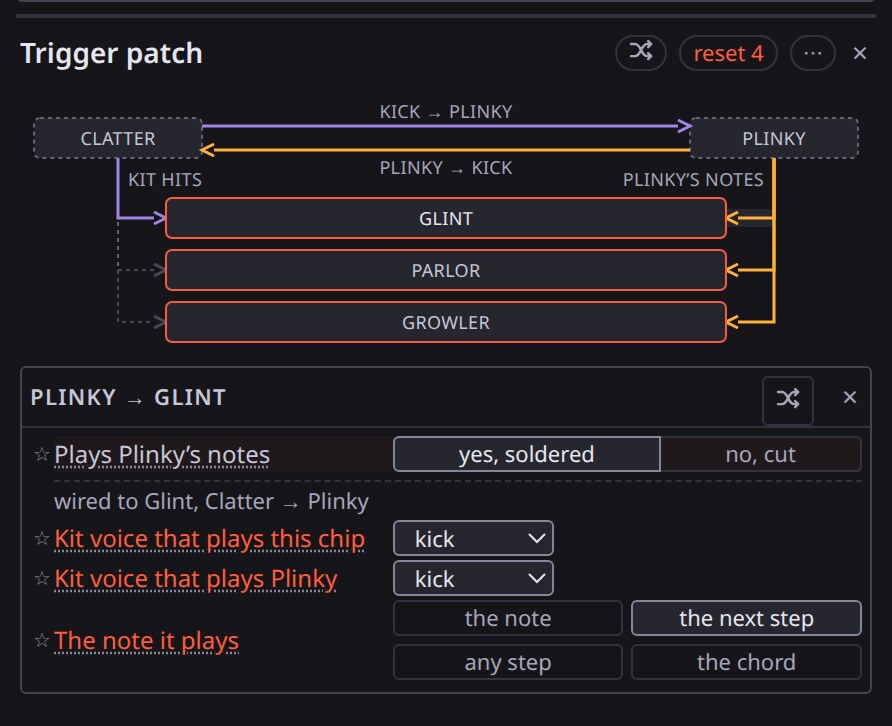
Task: Click the wired to Glint, Clatter → Plinky text
Action: (x=212, y=502)
